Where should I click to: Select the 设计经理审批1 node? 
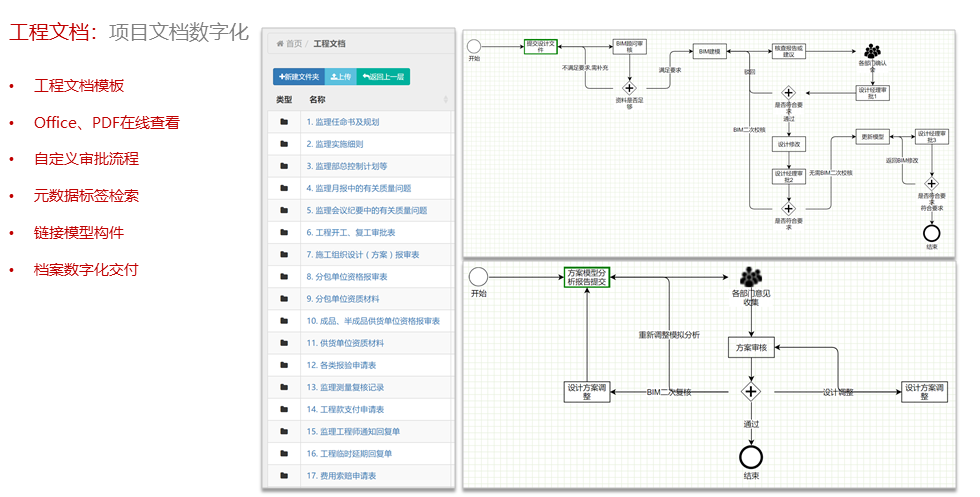pyautogui.click(x=872, y=93)
